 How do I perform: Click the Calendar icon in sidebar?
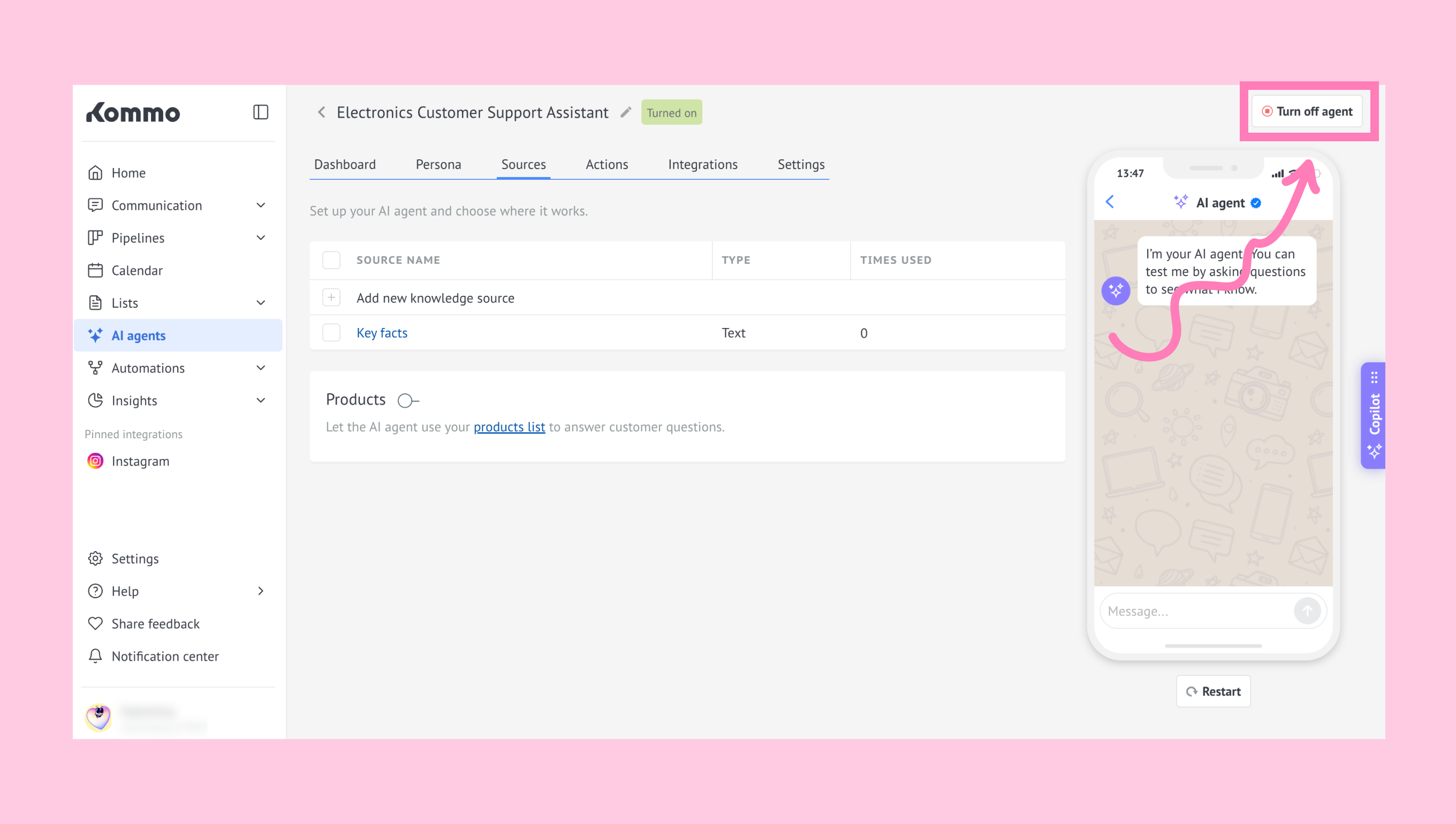[95, 270]
